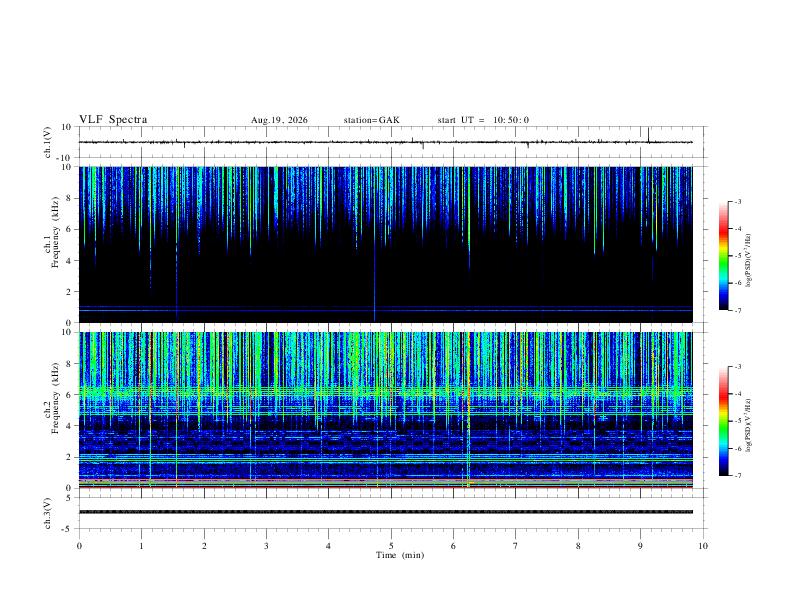Click the 1 minute tick label on the time axis
792x612 pixels.
tap(141, 546)
